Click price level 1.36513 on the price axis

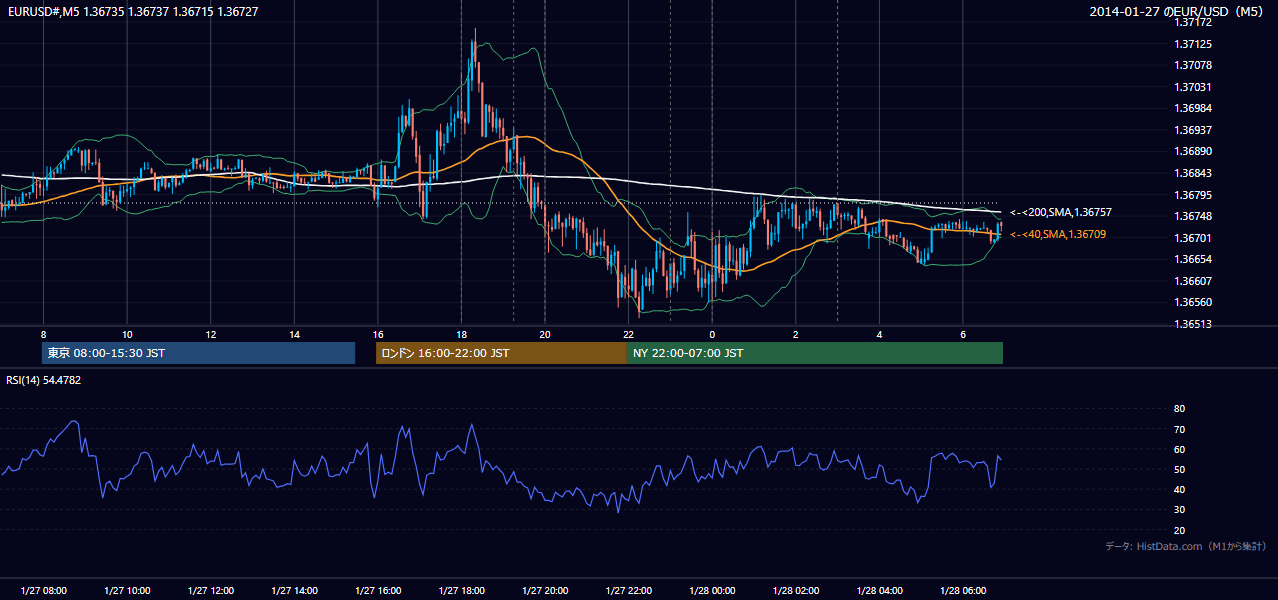click(1194, 324)
